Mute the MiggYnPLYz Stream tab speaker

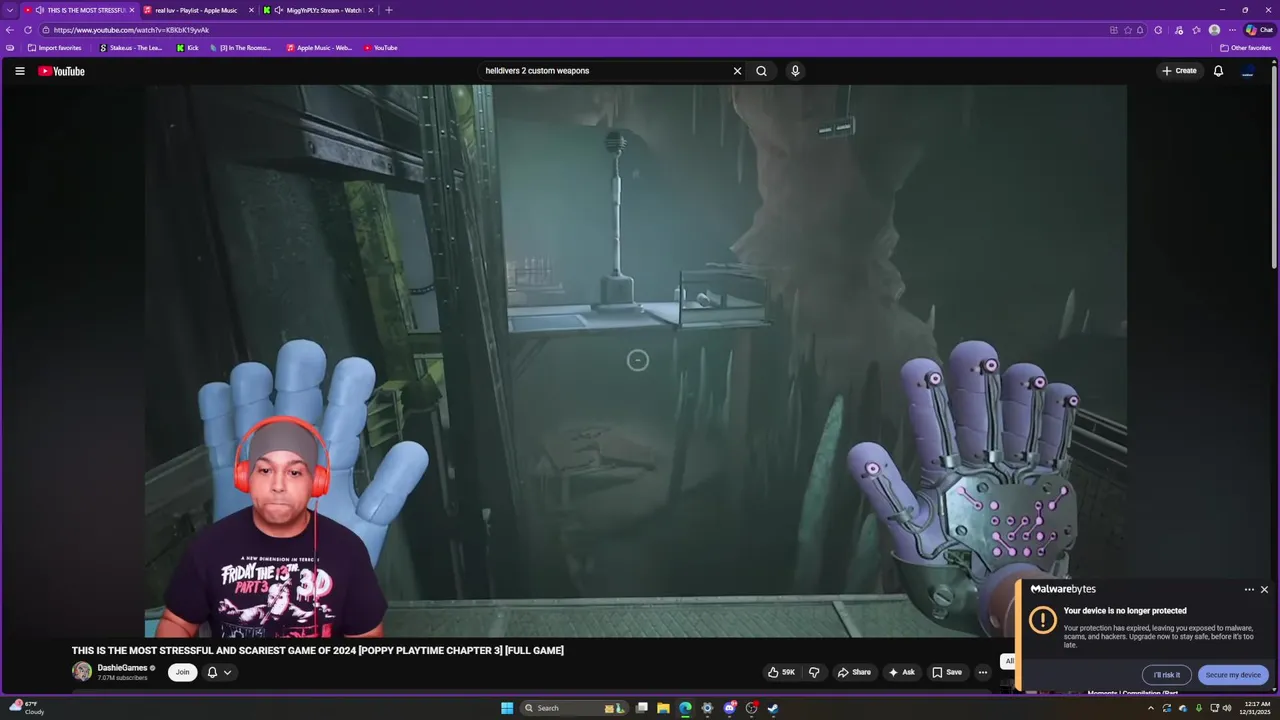click(x=278, y=10)
